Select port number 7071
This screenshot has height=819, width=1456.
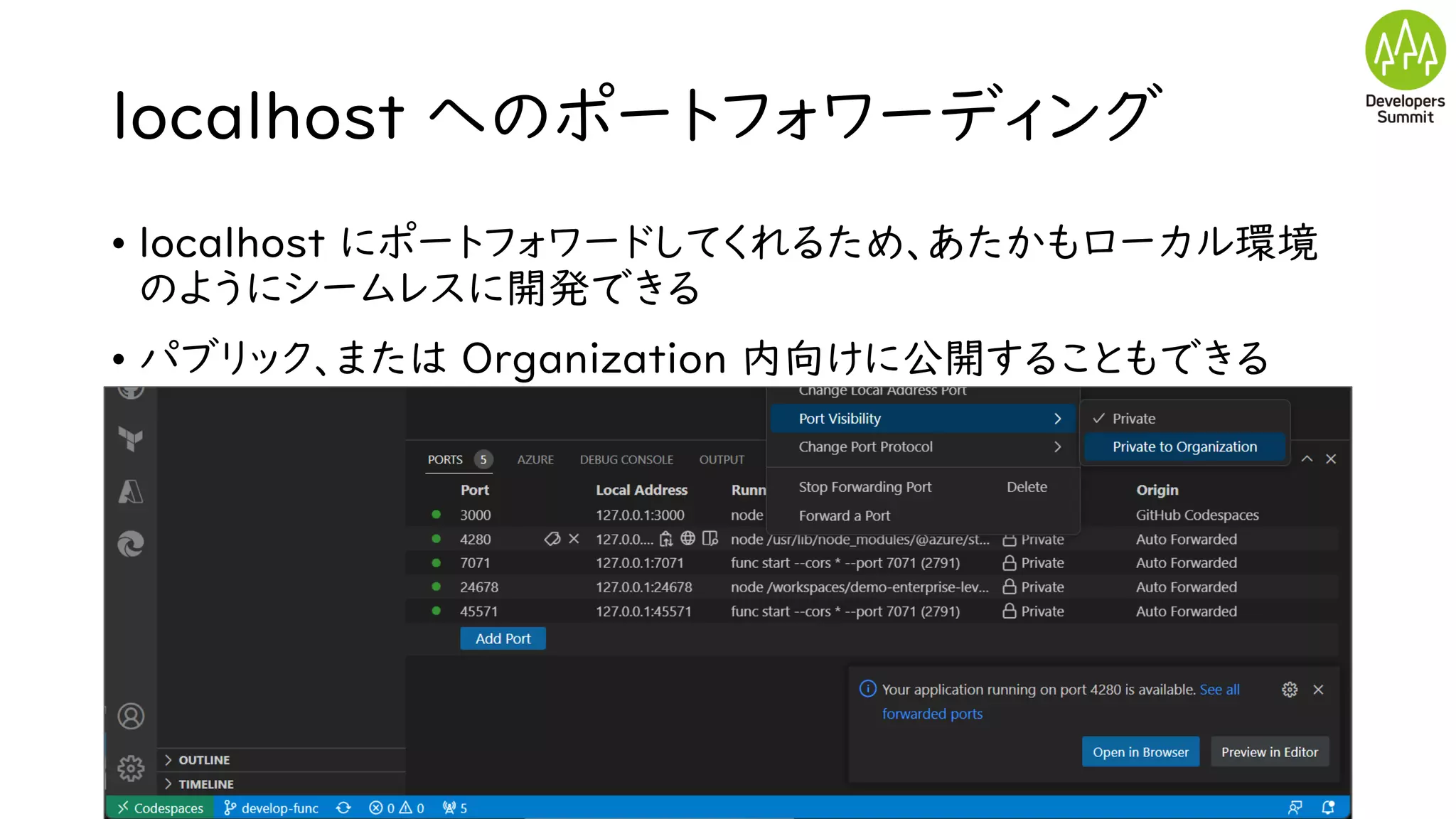[x=475, y=562]
